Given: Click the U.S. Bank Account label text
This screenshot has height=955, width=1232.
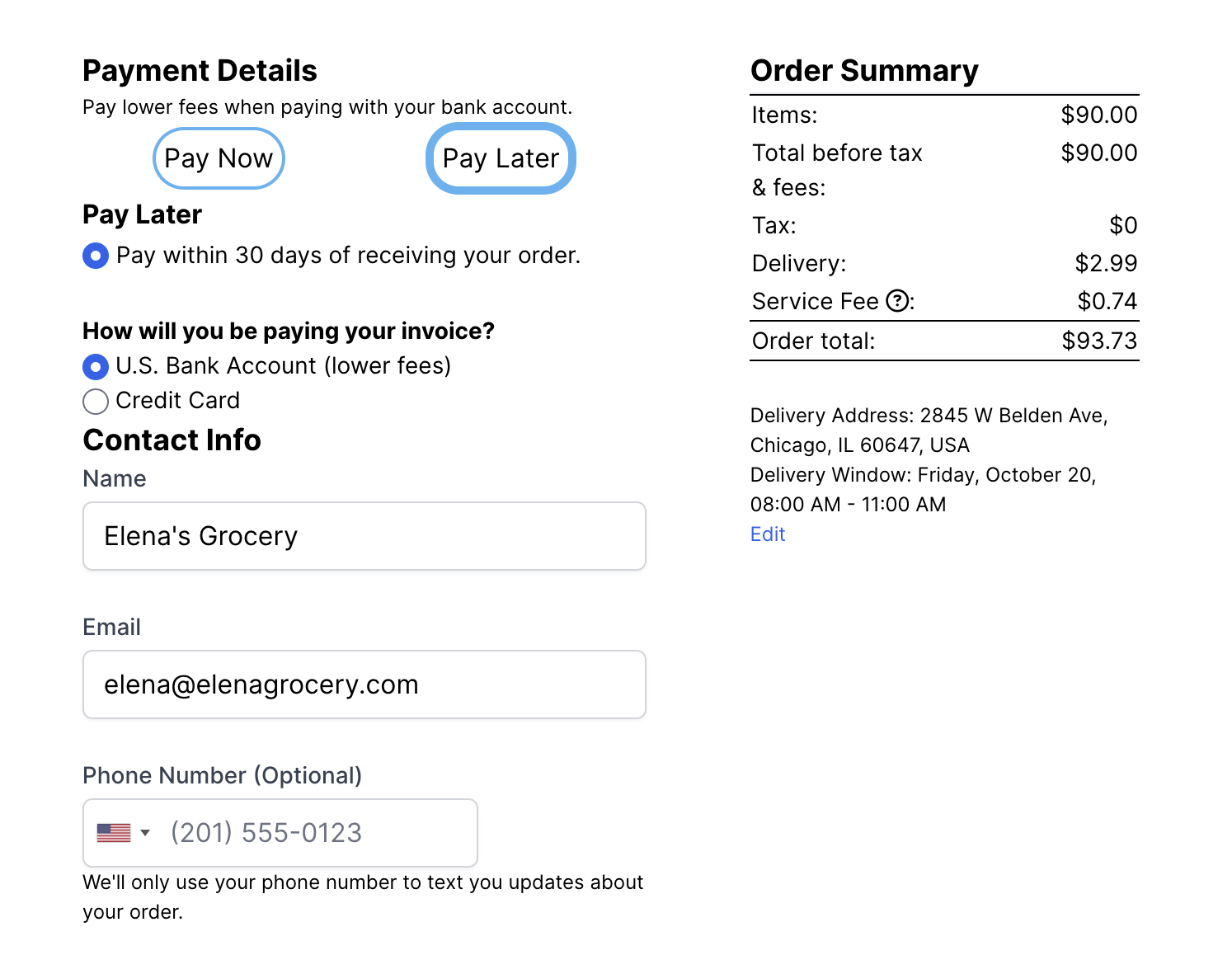Looking at the screenshot, I should click(x=284, y=366).
